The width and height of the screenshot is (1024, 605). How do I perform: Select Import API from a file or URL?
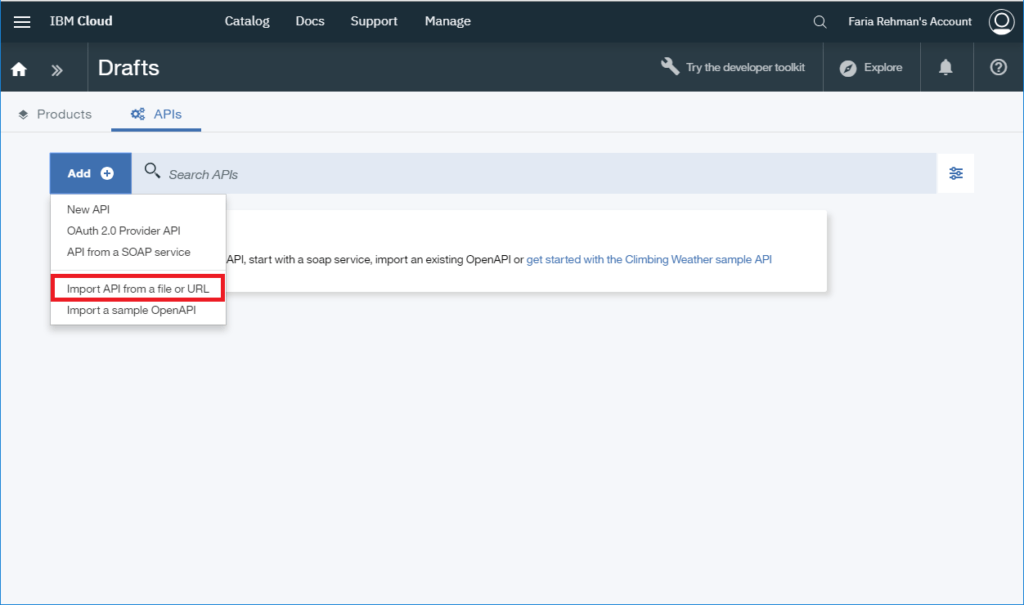137,288
